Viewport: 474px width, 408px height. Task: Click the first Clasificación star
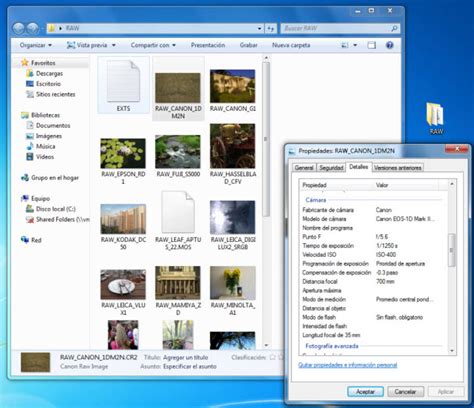pos(272,357)
